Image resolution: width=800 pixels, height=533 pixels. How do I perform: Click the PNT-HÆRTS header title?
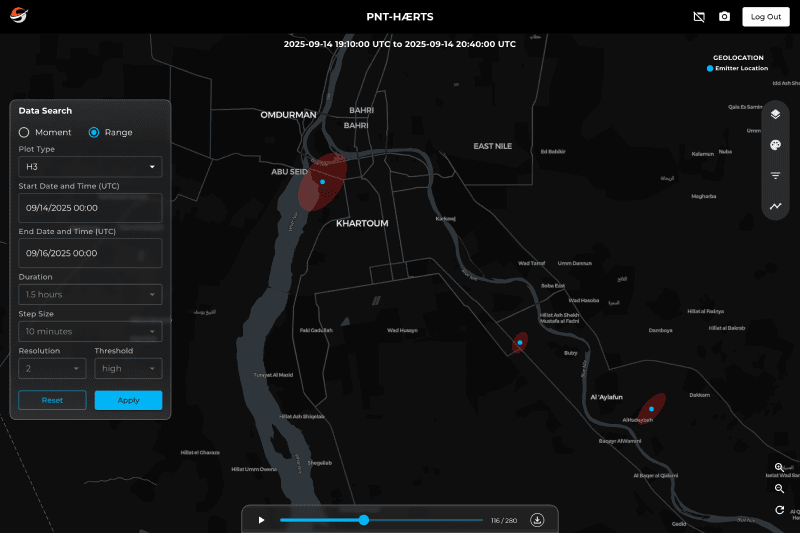point(400,17)
